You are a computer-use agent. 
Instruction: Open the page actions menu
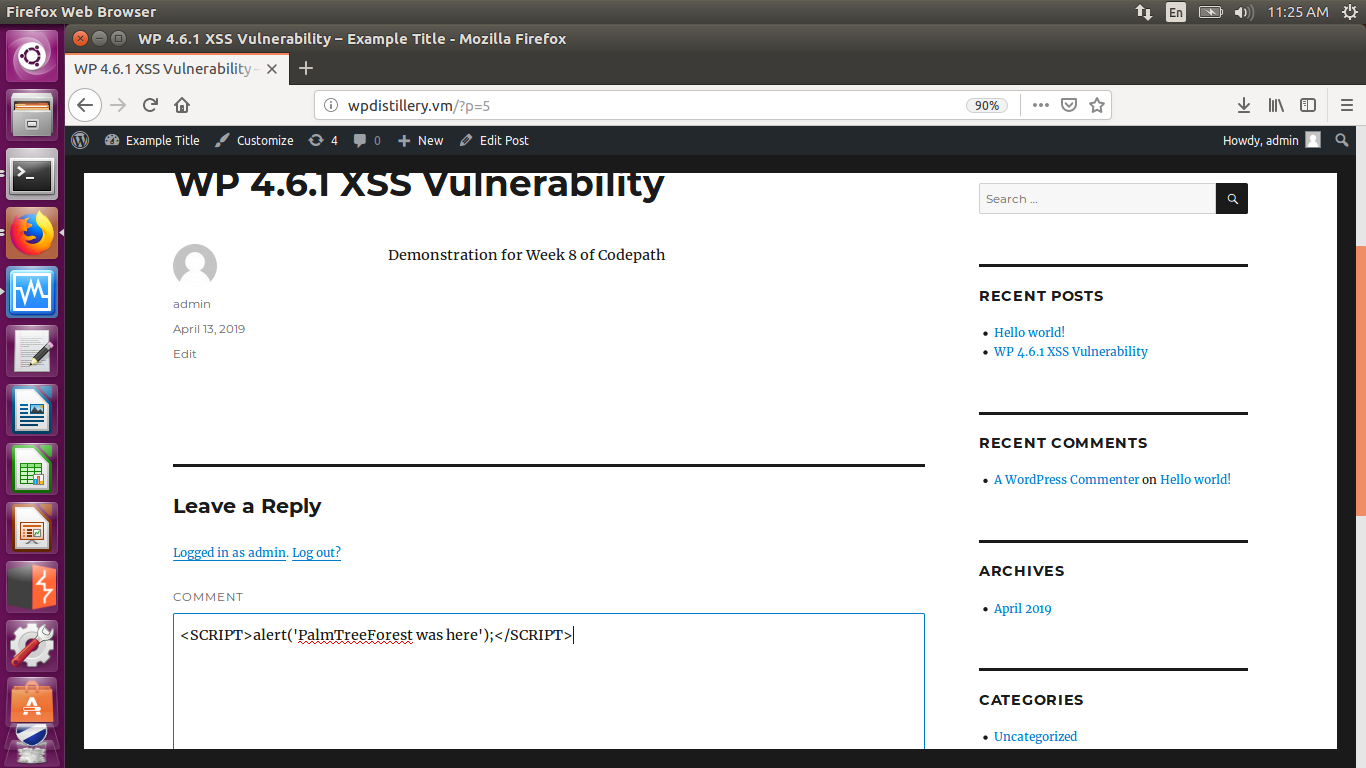tap(1041, 105)
